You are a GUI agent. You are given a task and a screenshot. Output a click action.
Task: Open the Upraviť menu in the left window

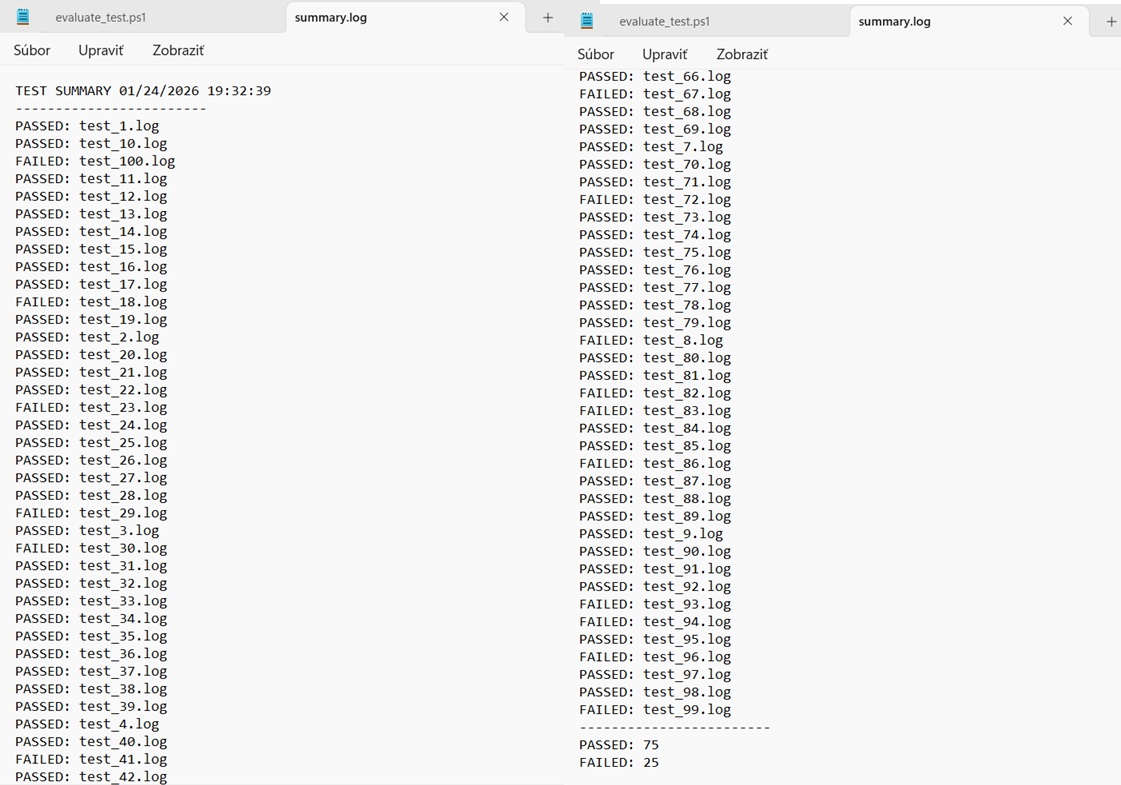click(x=101, y=50)
